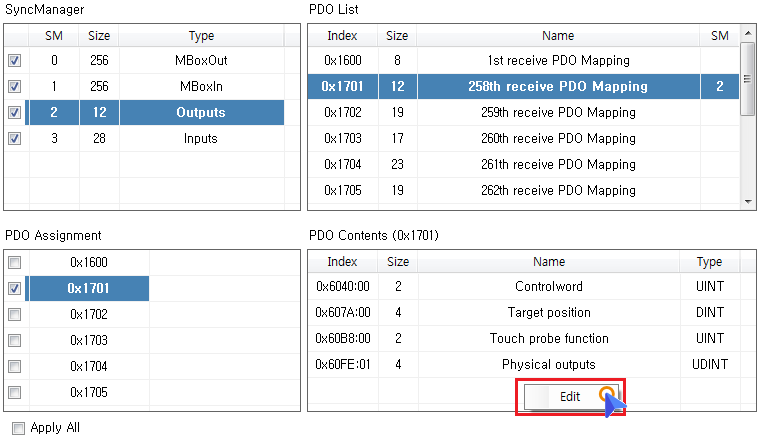This screenshot has height=443, width=760.
Task: Select 262nd receive PDO Mapping entry
Action: [x=560, y=190]
